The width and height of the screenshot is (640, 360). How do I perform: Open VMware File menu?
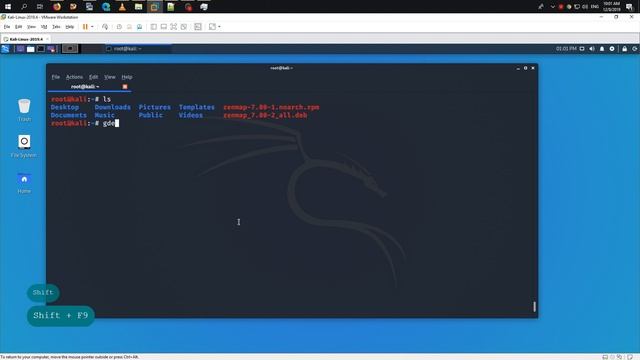coord(7,27)
